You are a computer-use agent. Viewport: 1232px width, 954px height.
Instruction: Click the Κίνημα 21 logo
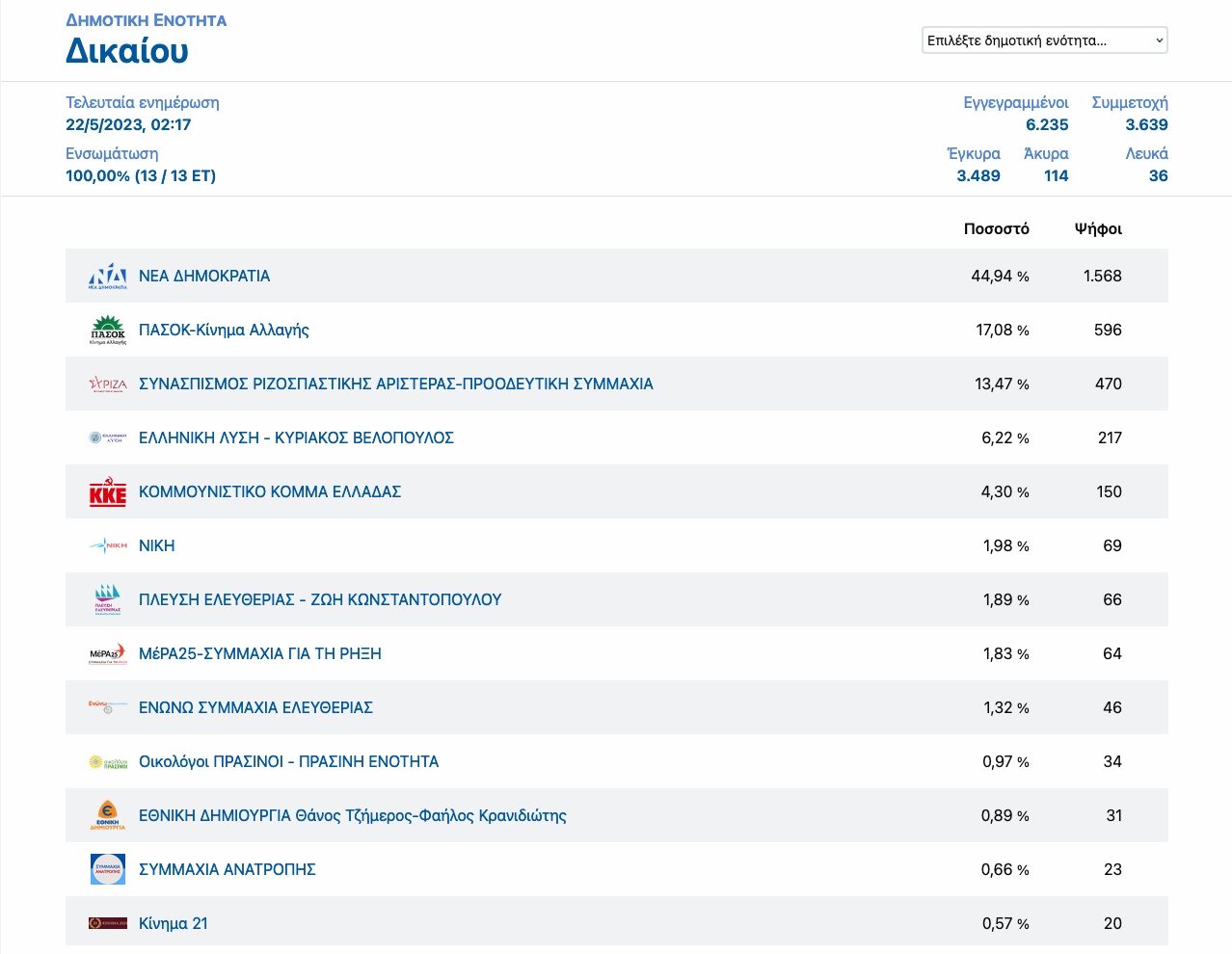(108, 923)
